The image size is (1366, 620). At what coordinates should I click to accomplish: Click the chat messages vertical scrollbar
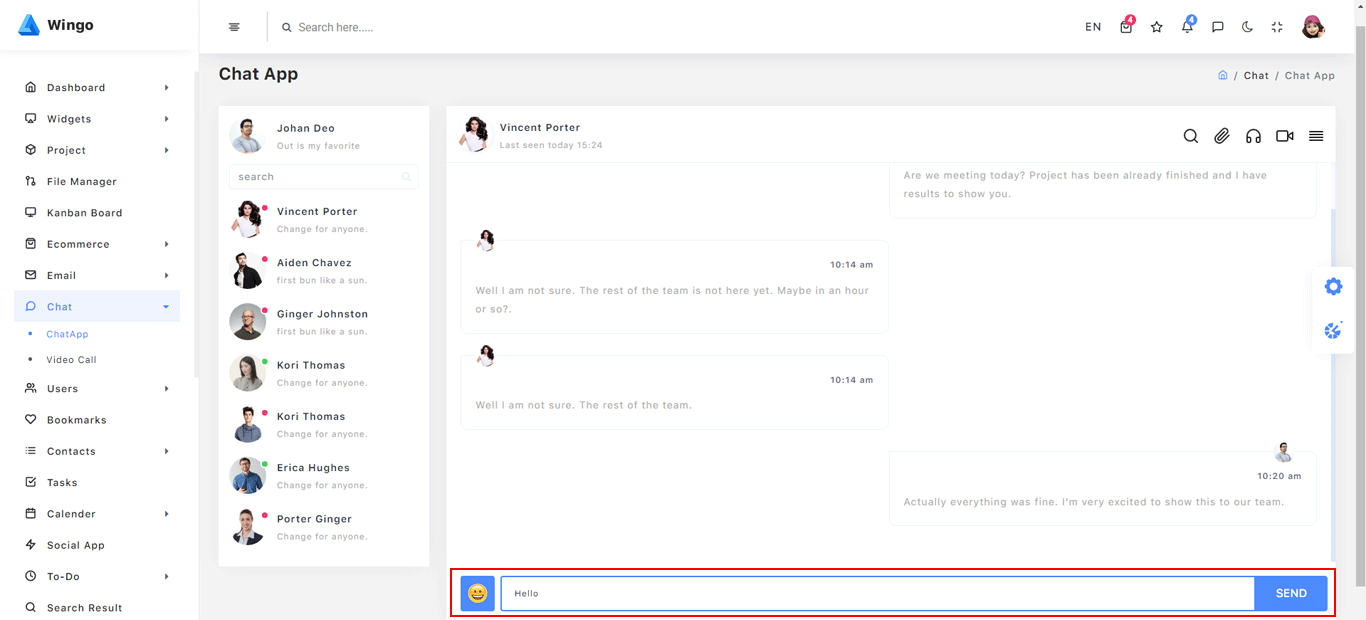tap(1332, 380)
